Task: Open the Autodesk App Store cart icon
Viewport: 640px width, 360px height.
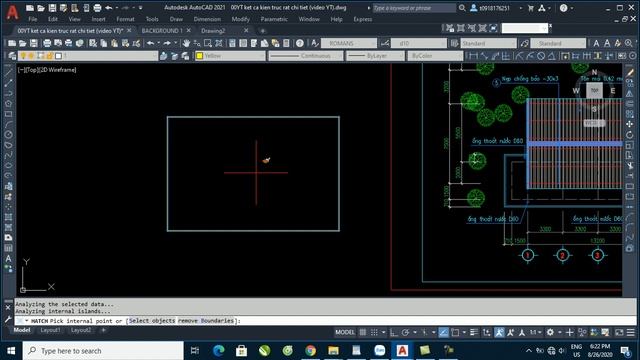Action: click(x=531, y=8)
